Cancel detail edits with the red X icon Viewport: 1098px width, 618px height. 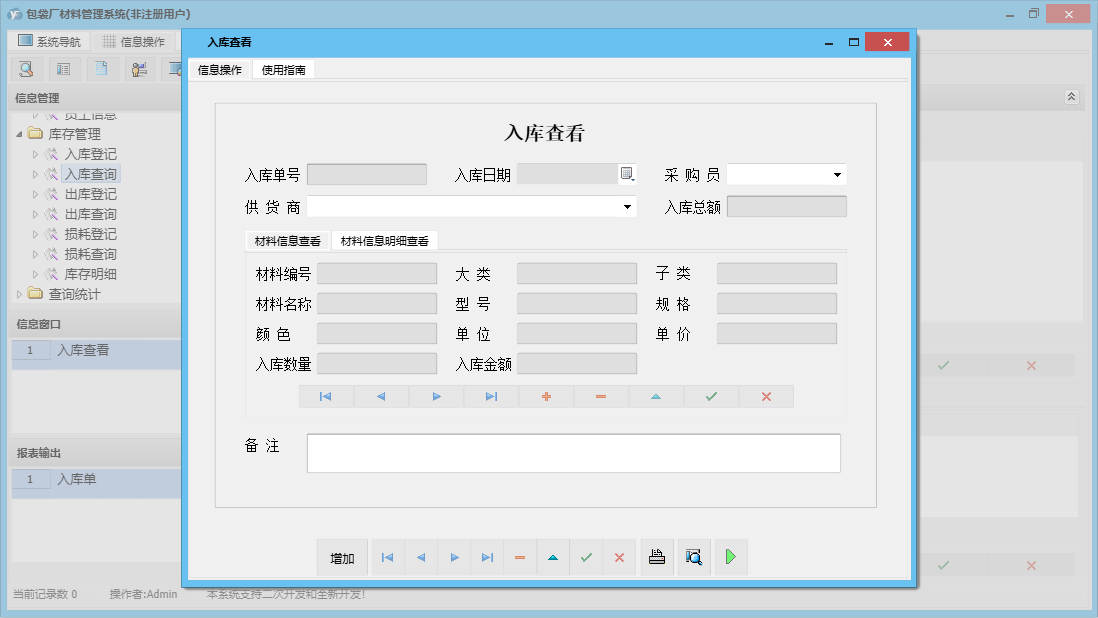[x=765, y=396]
